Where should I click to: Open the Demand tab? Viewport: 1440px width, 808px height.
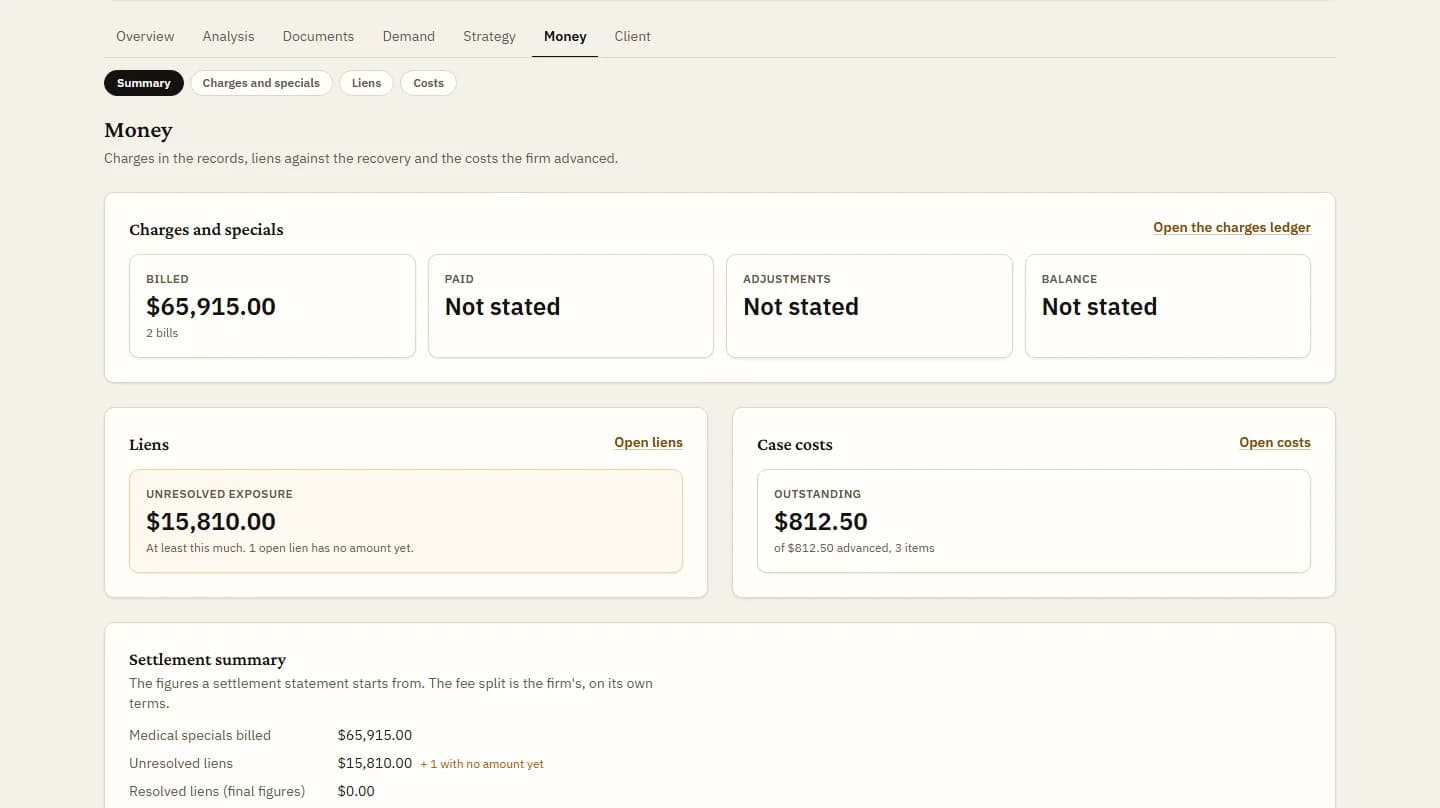click(x=408, y=36)
